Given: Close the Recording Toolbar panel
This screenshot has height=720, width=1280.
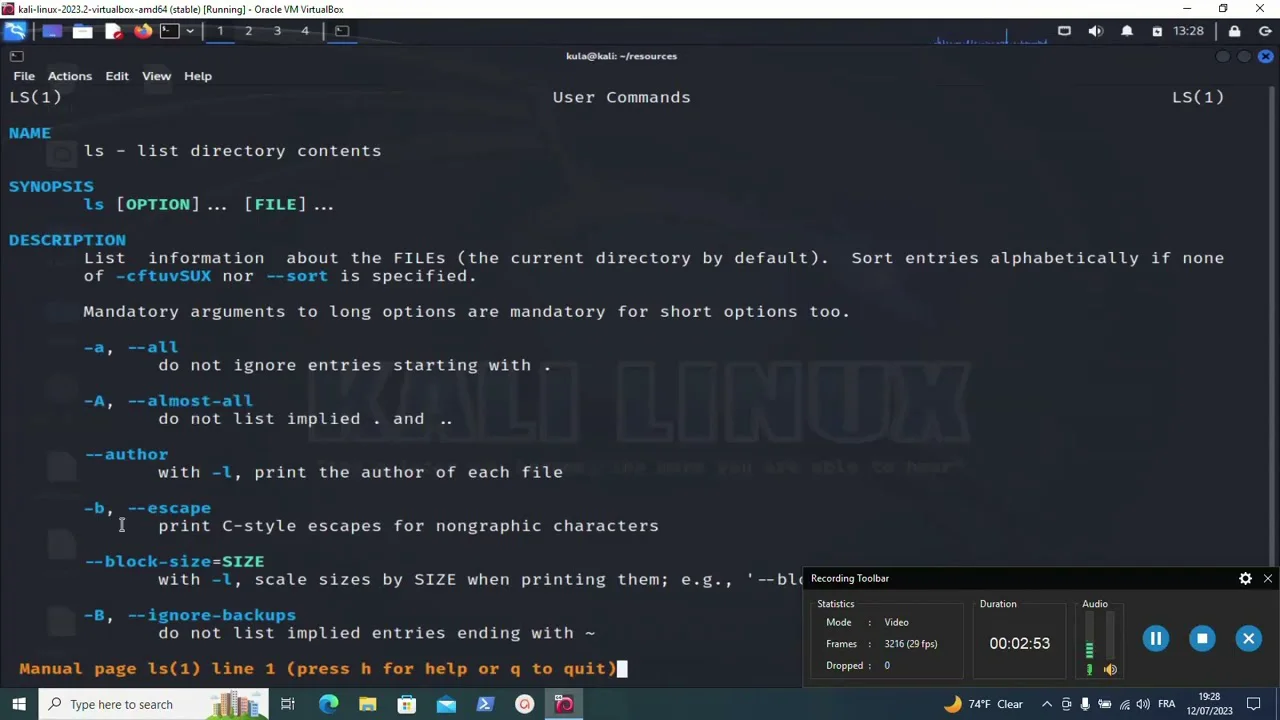Looking at the screenshot, I should click(1268, 578).
